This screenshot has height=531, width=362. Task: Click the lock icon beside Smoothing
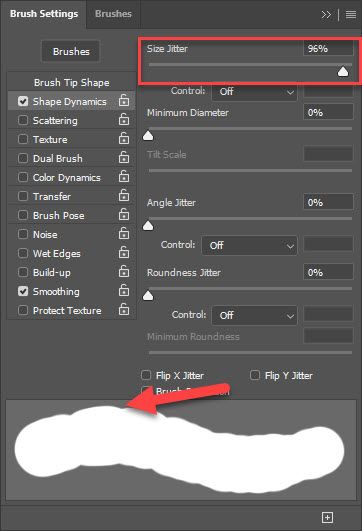tap(124, 291)
